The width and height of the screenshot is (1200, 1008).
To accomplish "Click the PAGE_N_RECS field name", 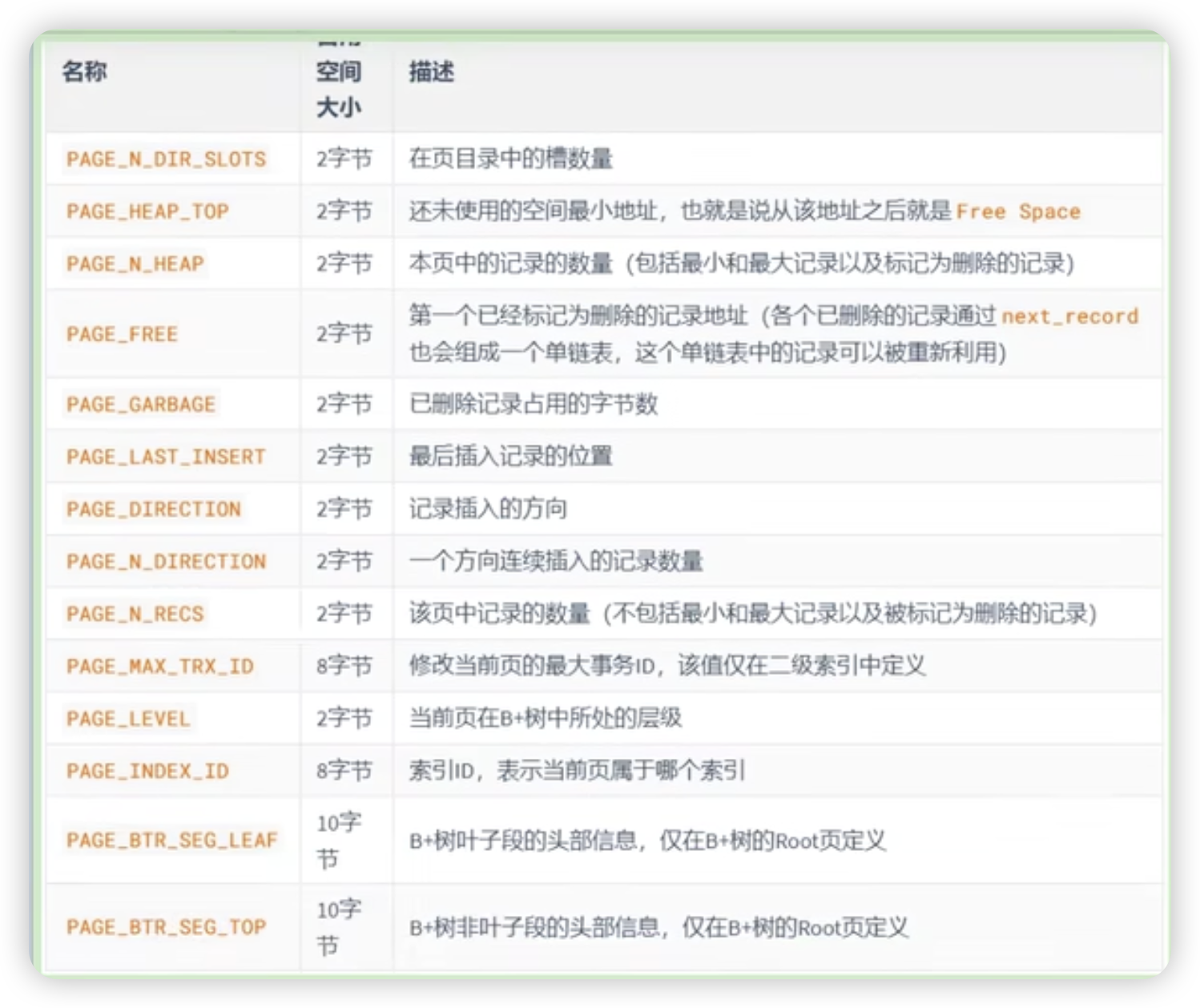I will [135, 614].
